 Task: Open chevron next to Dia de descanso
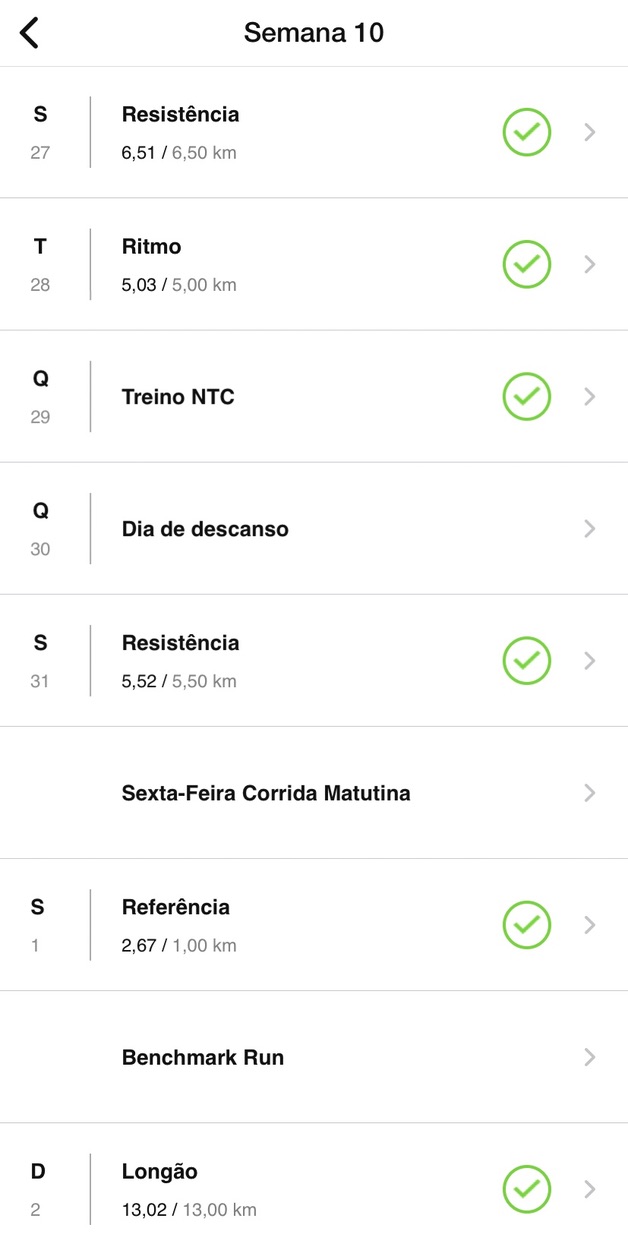coord(590,528)
